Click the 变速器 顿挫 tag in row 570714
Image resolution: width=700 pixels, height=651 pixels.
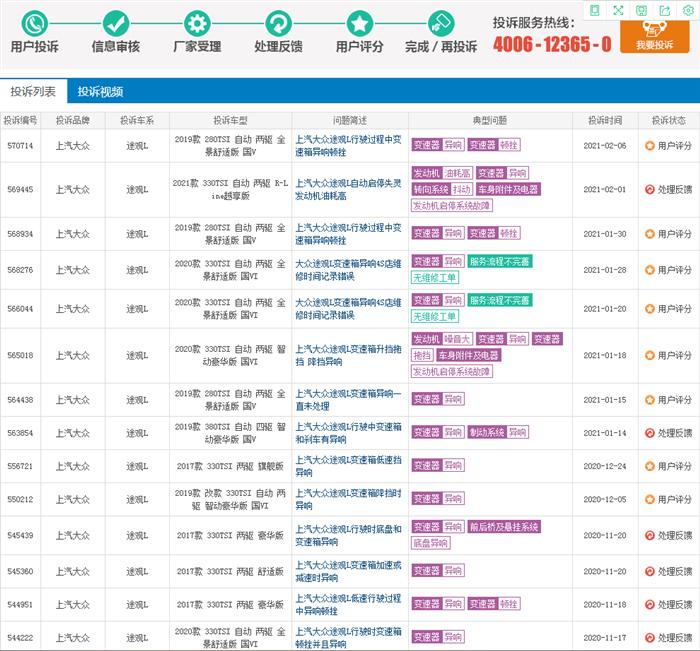(x=494, y=145)
